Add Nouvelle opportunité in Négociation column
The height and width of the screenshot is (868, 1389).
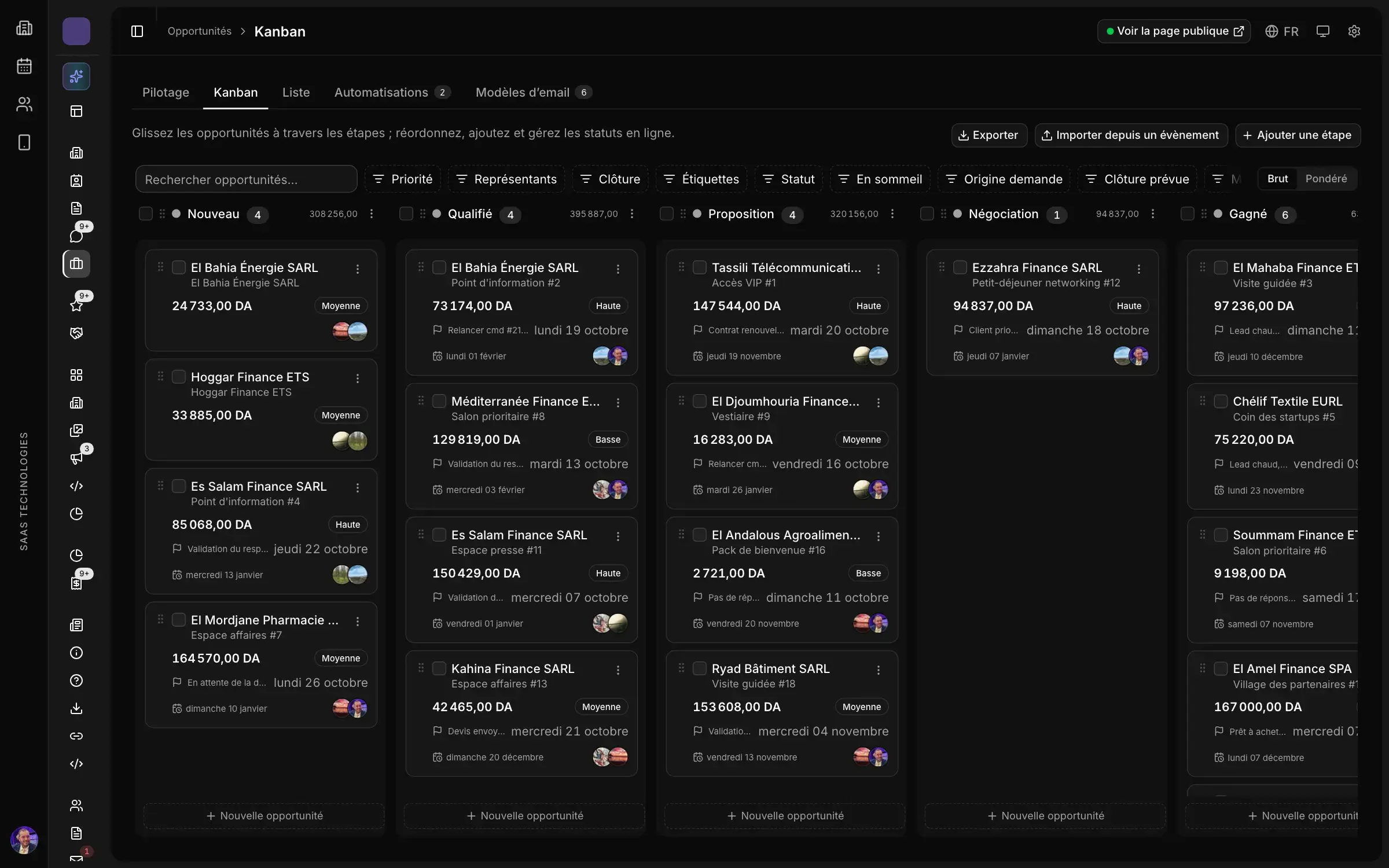click(x=1045, y=816)
